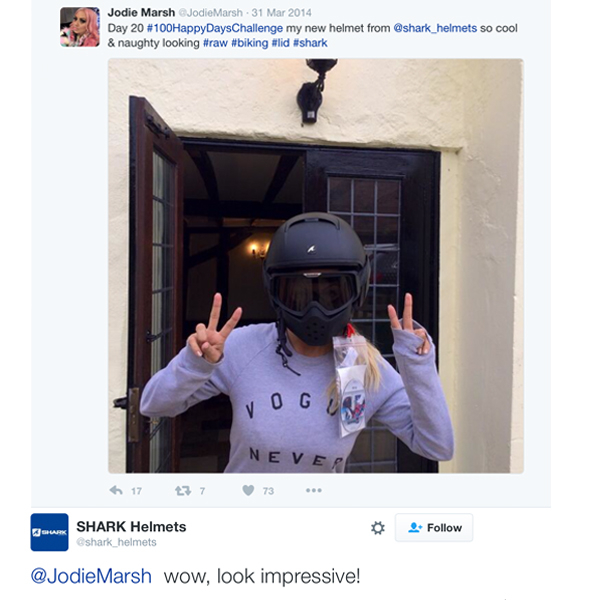This screenshot has height=600, width=600.
Task: Click the @JodieMarsh mention in the reply
Action: pos(91,576)
